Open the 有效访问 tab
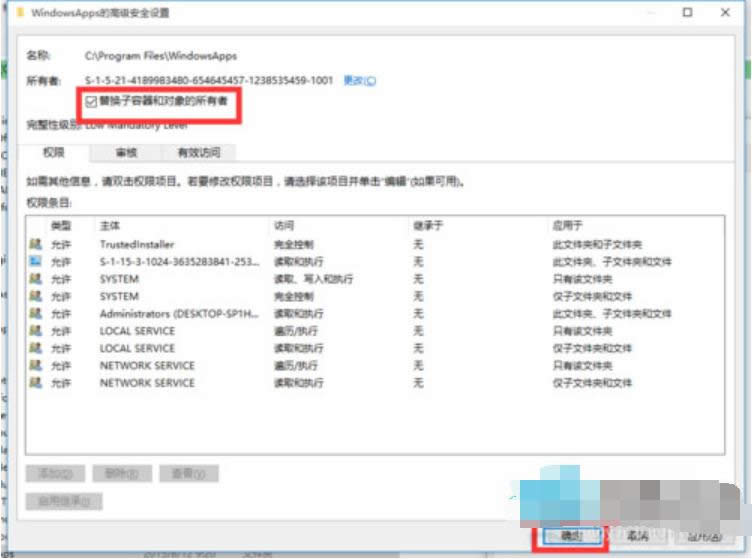Image resolution: width=752 pixels, height=559 pixels. coord(199,153)
